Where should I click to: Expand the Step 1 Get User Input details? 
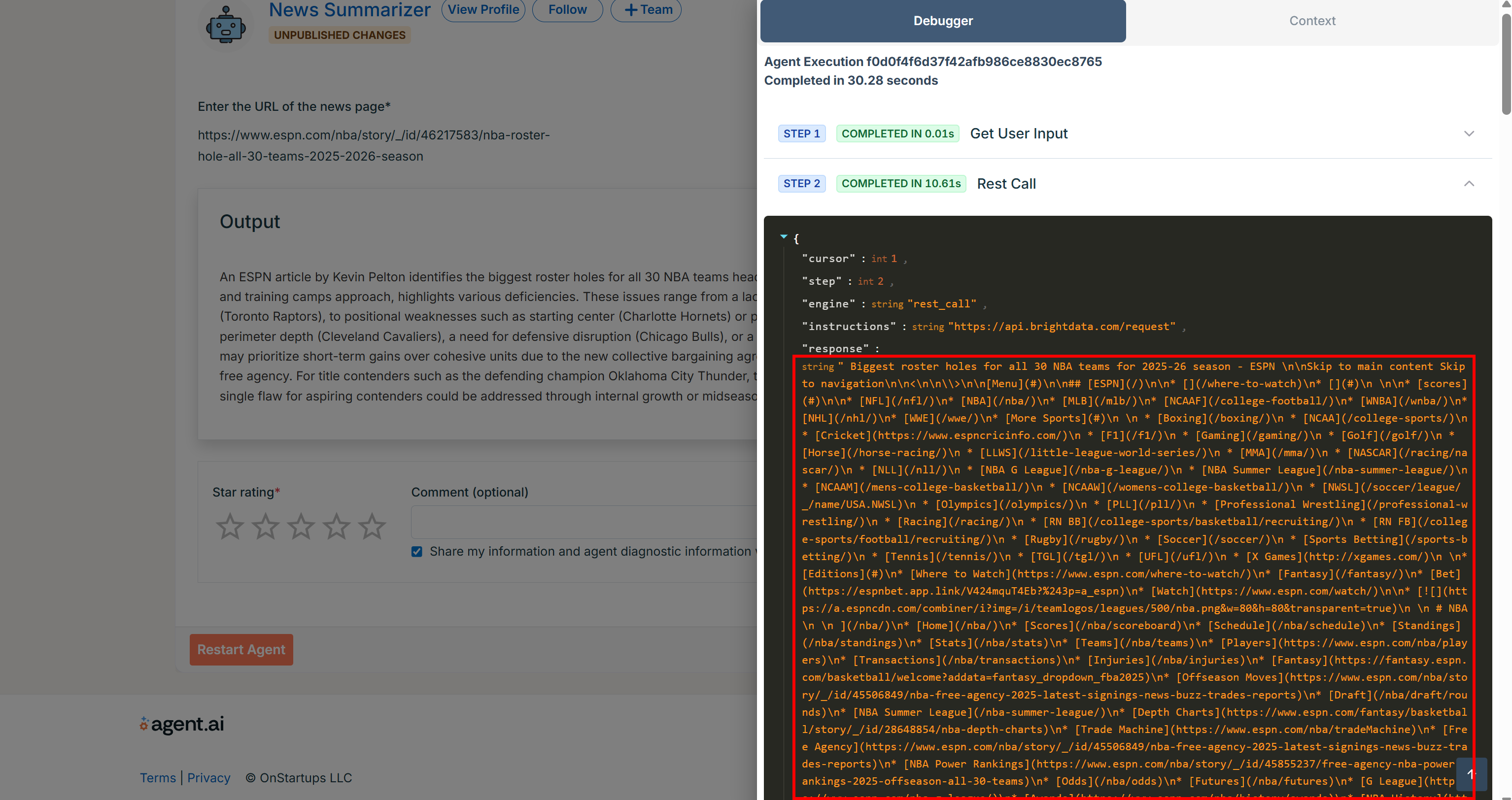[x=1469, y=133]
